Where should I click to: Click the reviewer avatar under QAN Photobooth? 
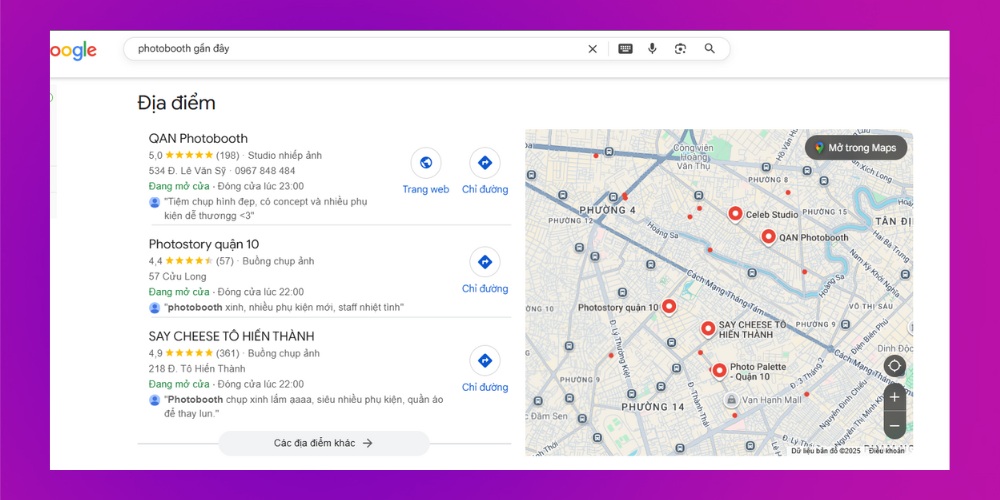[x=154, y=202]
